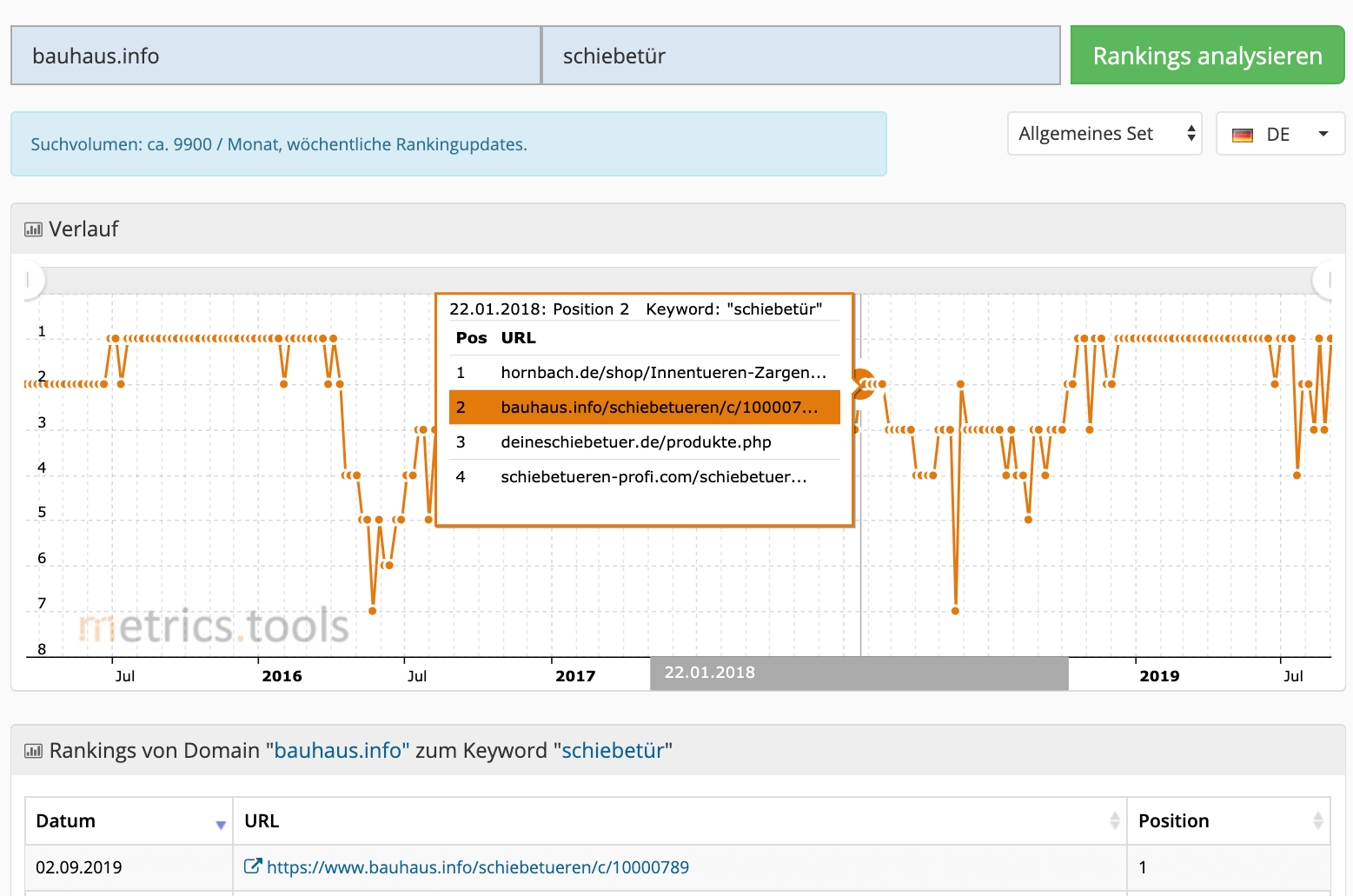Click the chart icon beside Verlauf
This screenshot has height=896, width=1353.
tap(33, 229)
